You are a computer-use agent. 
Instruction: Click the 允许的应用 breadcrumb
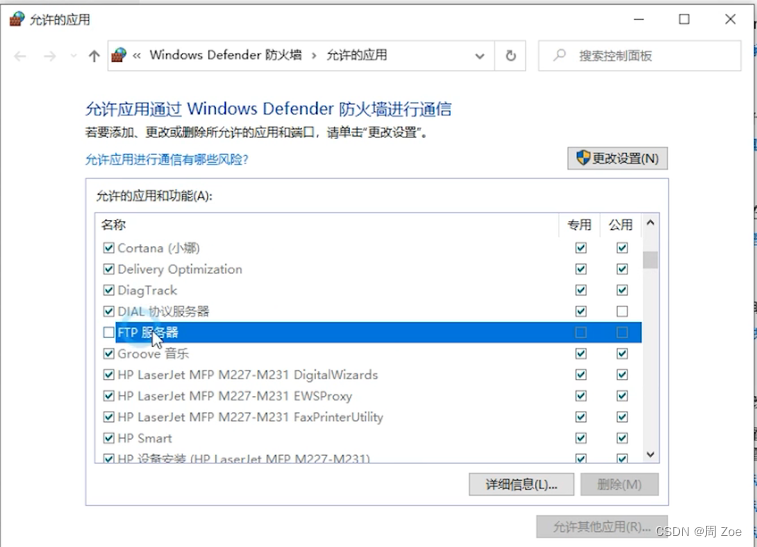pos(357,55)
